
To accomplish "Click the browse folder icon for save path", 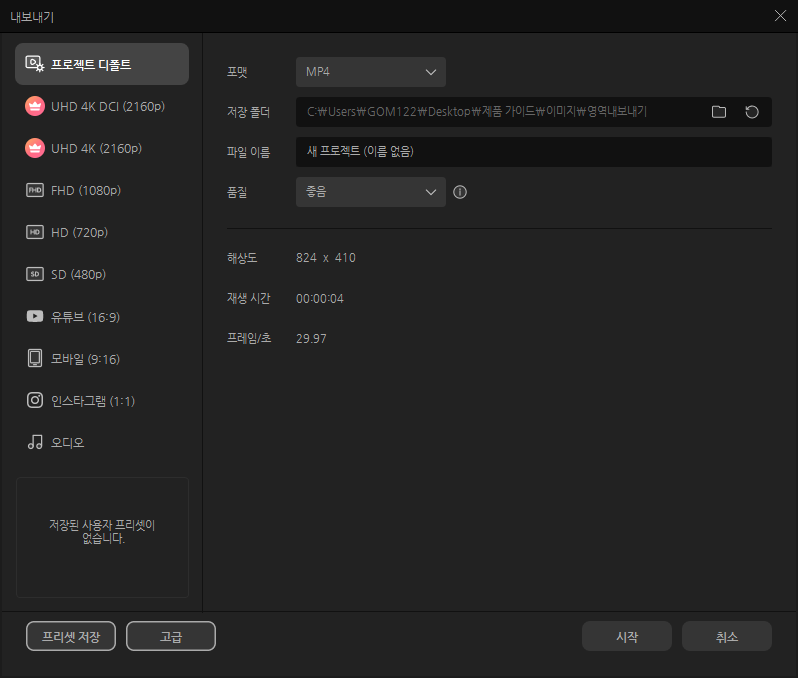I will (x=718, y=112).
